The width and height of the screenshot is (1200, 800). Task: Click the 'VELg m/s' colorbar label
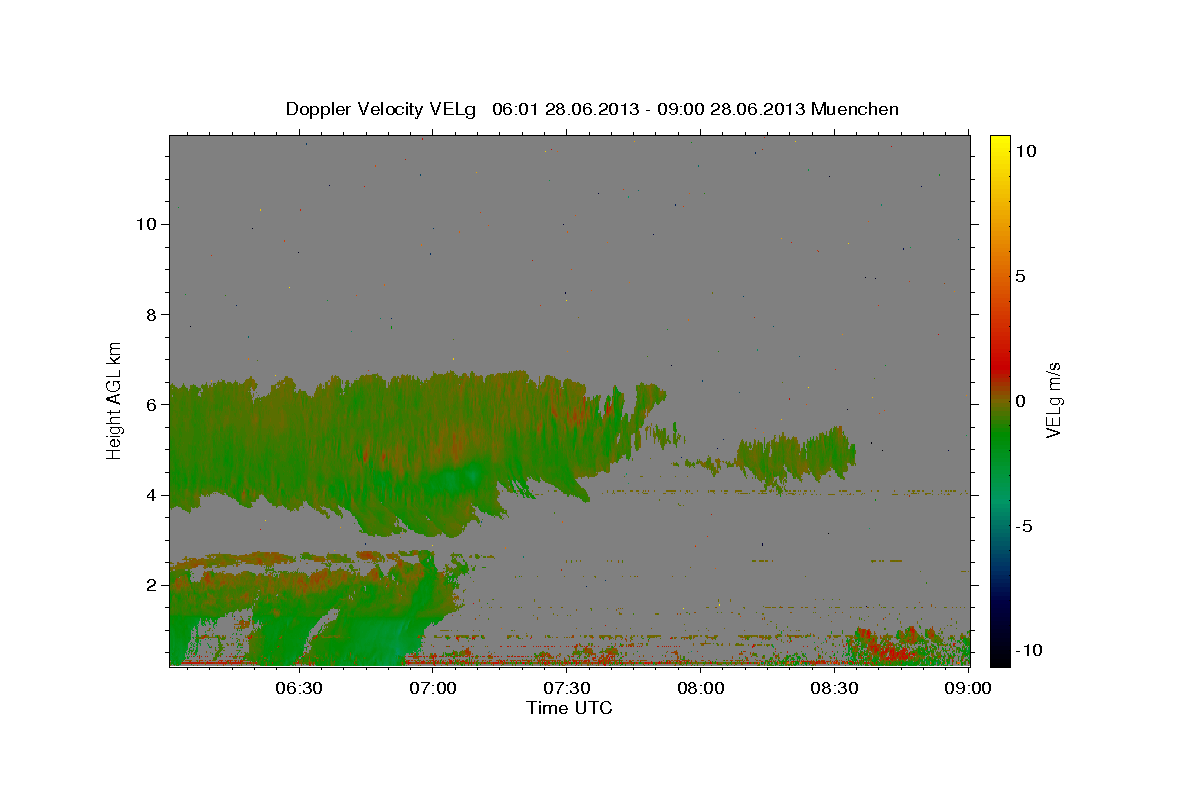(x=1054, y=401)
